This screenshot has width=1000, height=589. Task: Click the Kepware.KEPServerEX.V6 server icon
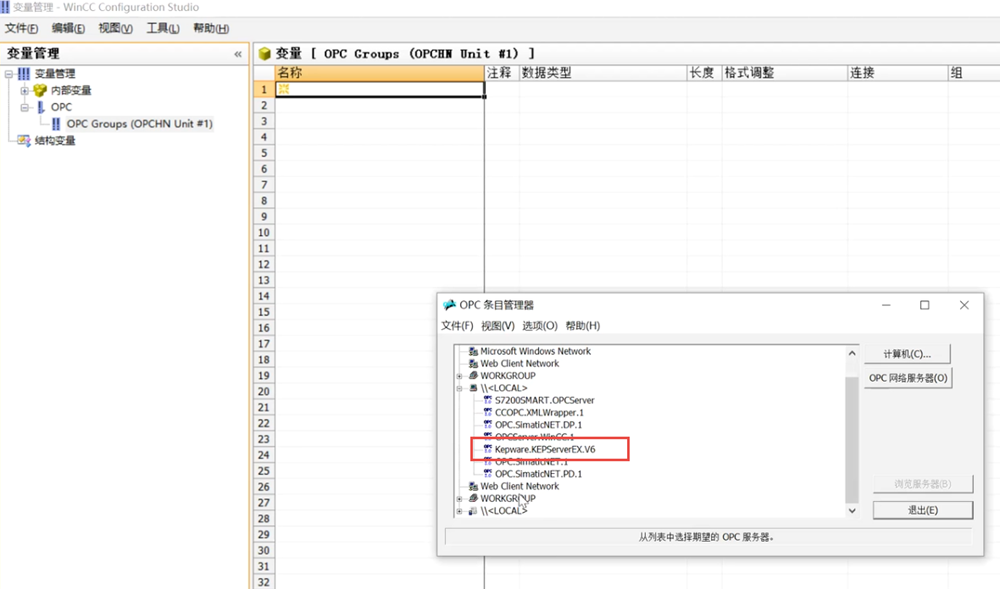click(487, 450)
